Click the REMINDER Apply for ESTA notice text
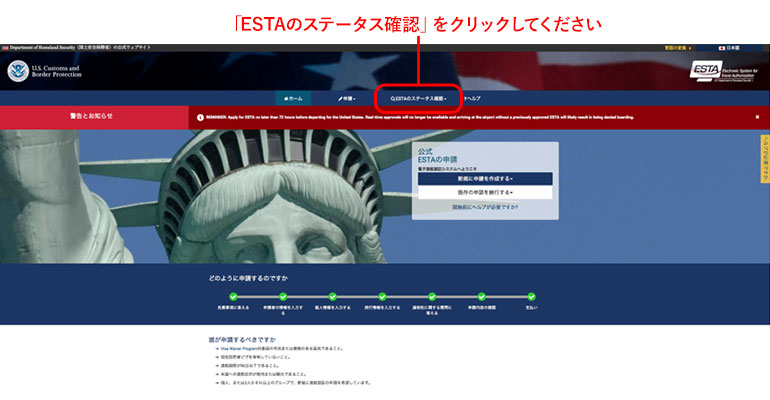Screen dimensions: 770x400 coord(420,118)
